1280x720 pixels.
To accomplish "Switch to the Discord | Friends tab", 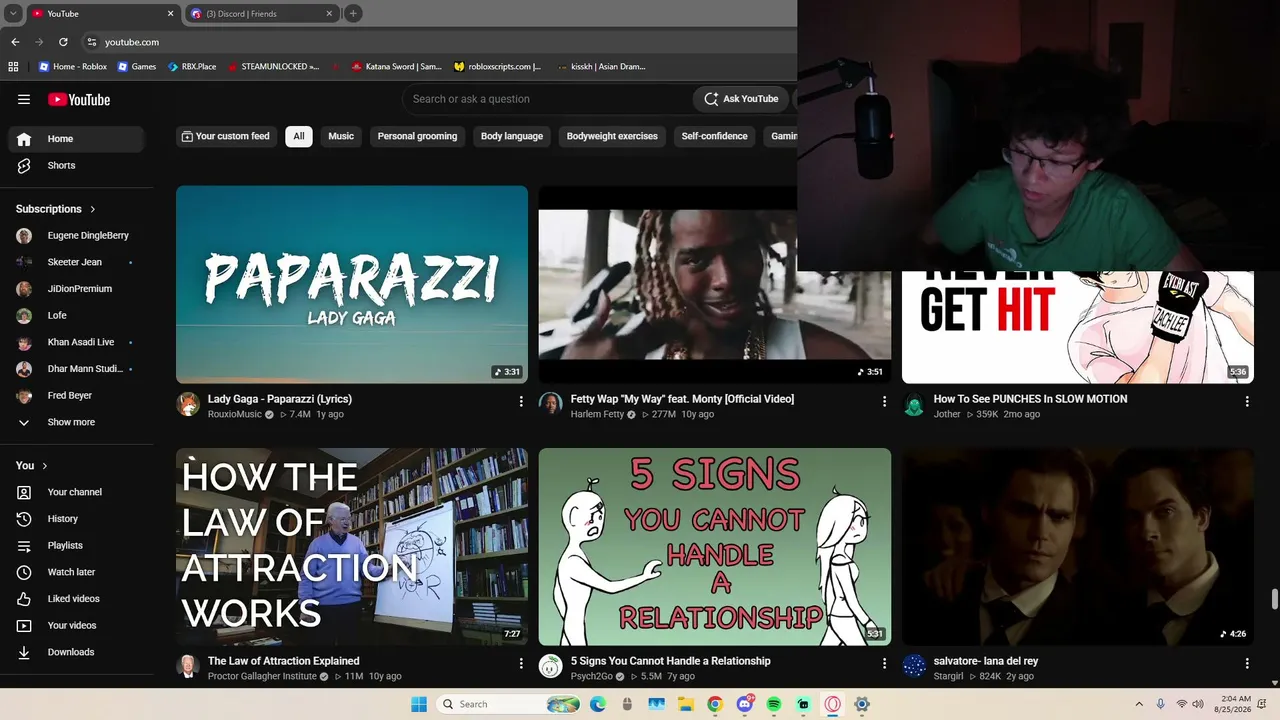I will coord(262,14).
